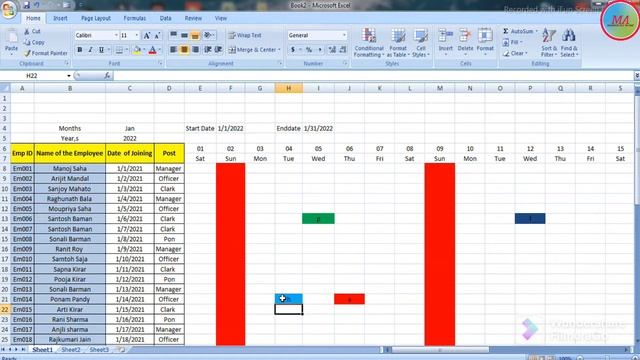The image size is (640, 360).
Task: Switch to the Page Layout tab
Action: click(96, 18)
